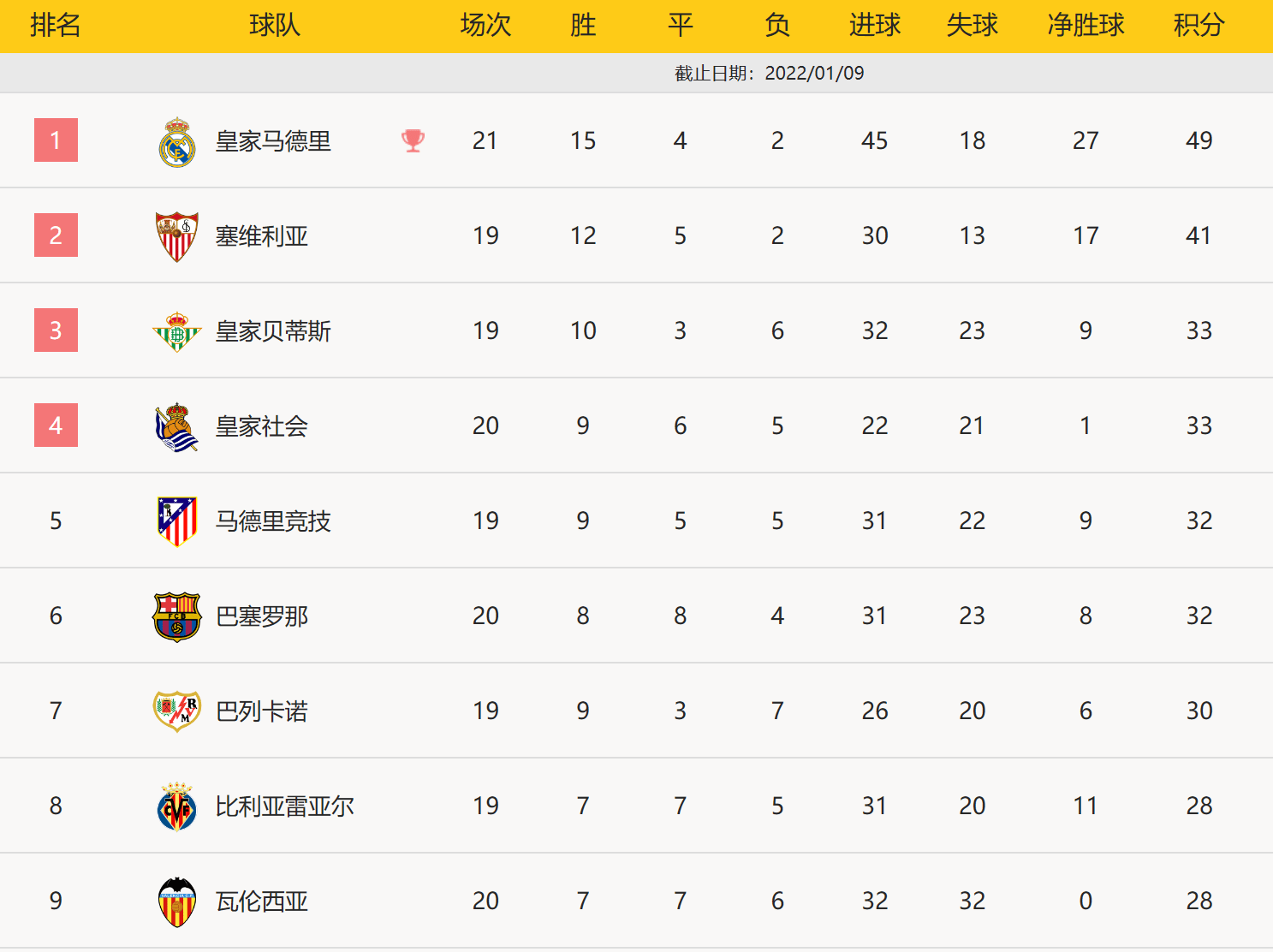Open the 塞维利亚 team name link
The width and height of the screenshot is (1273, 952).
[262, 236]
